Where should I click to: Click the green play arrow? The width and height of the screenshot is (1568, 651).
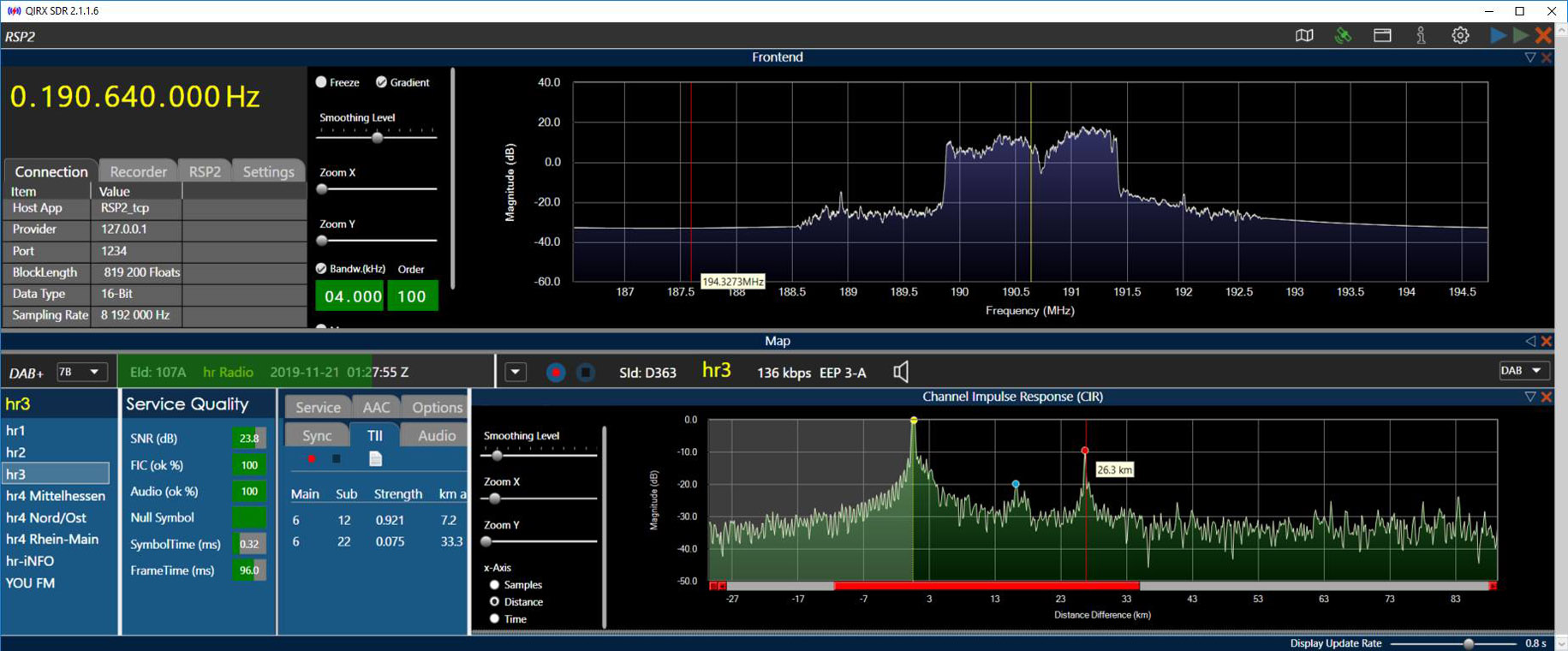(1521, 35)
